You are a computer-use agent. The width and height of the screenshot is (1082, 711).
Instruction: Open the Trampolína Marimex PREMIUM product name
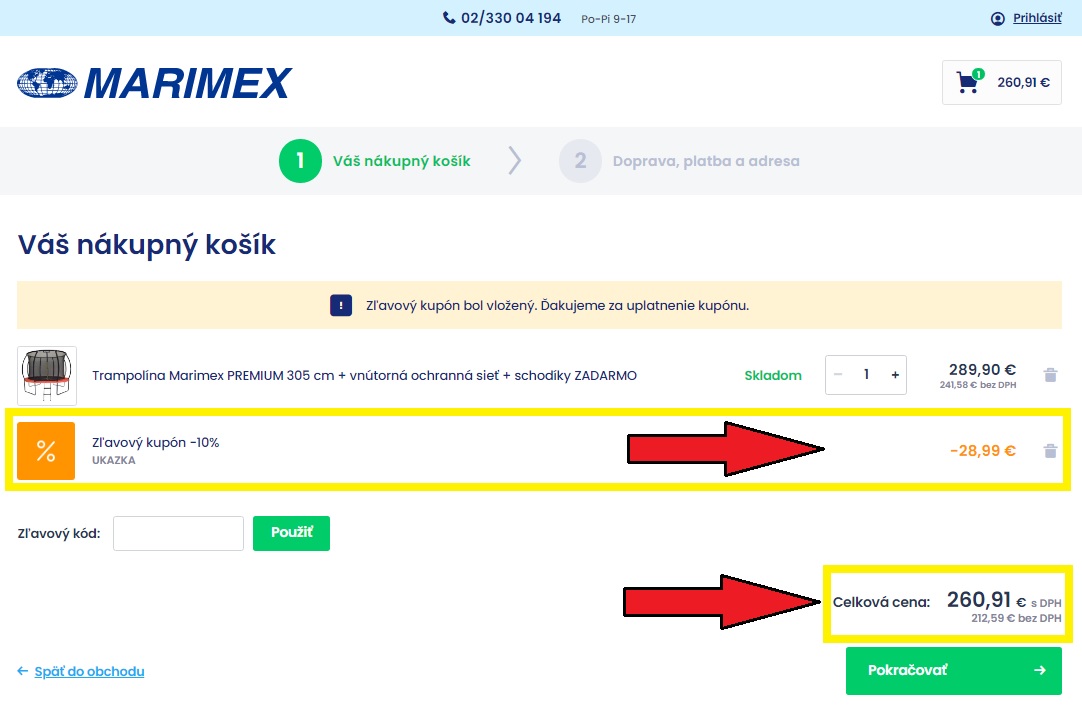[364, 376]
